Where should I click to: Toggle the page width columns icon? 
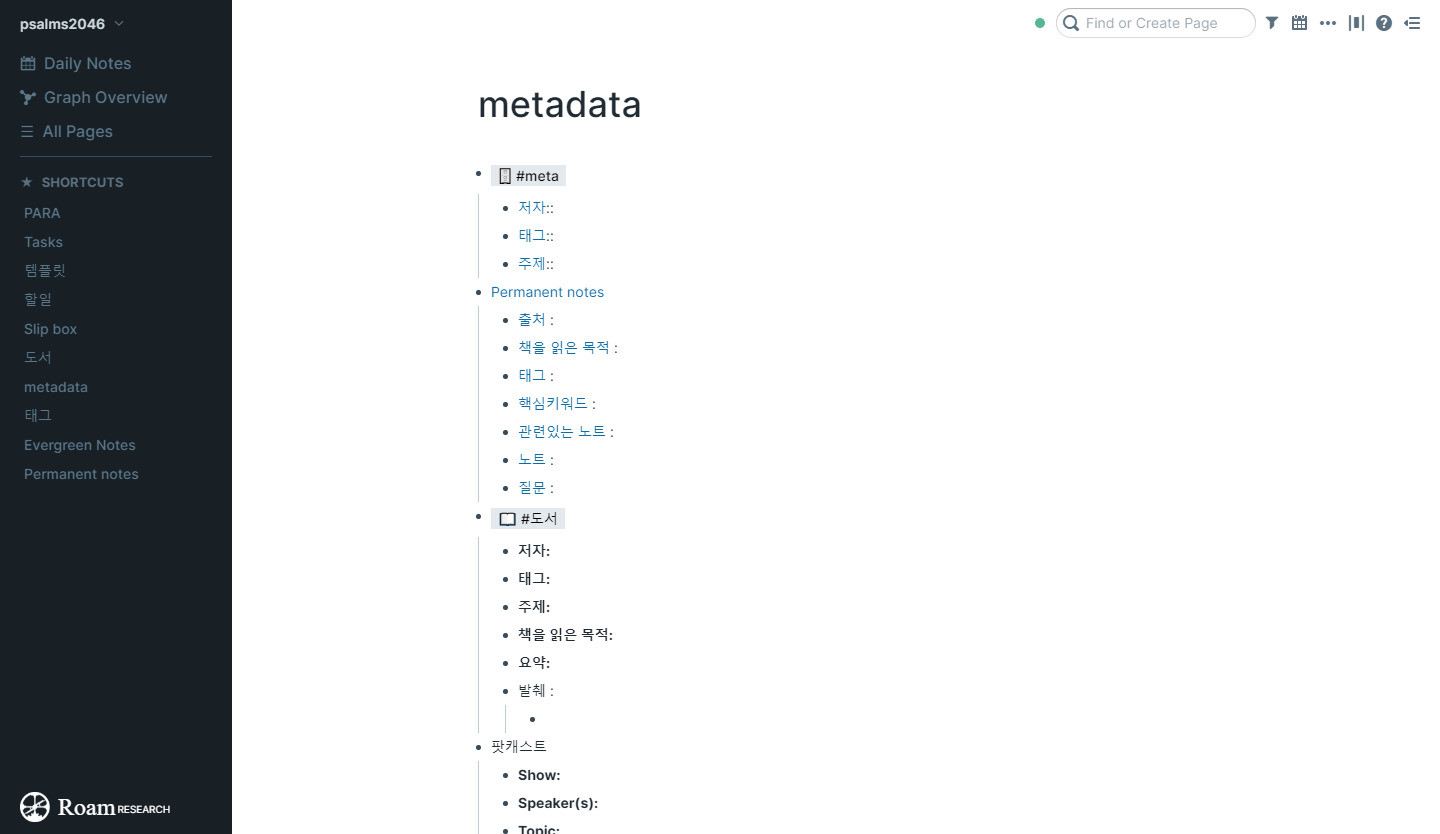(x=1355, y=23)
